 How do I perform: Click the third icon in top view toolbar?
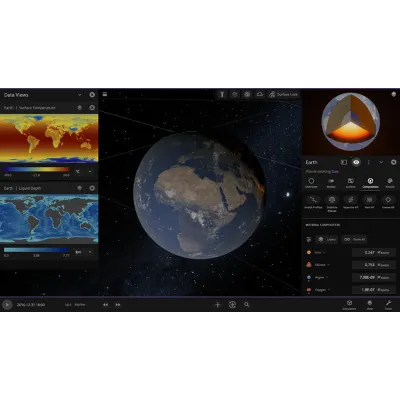[247, 95]
